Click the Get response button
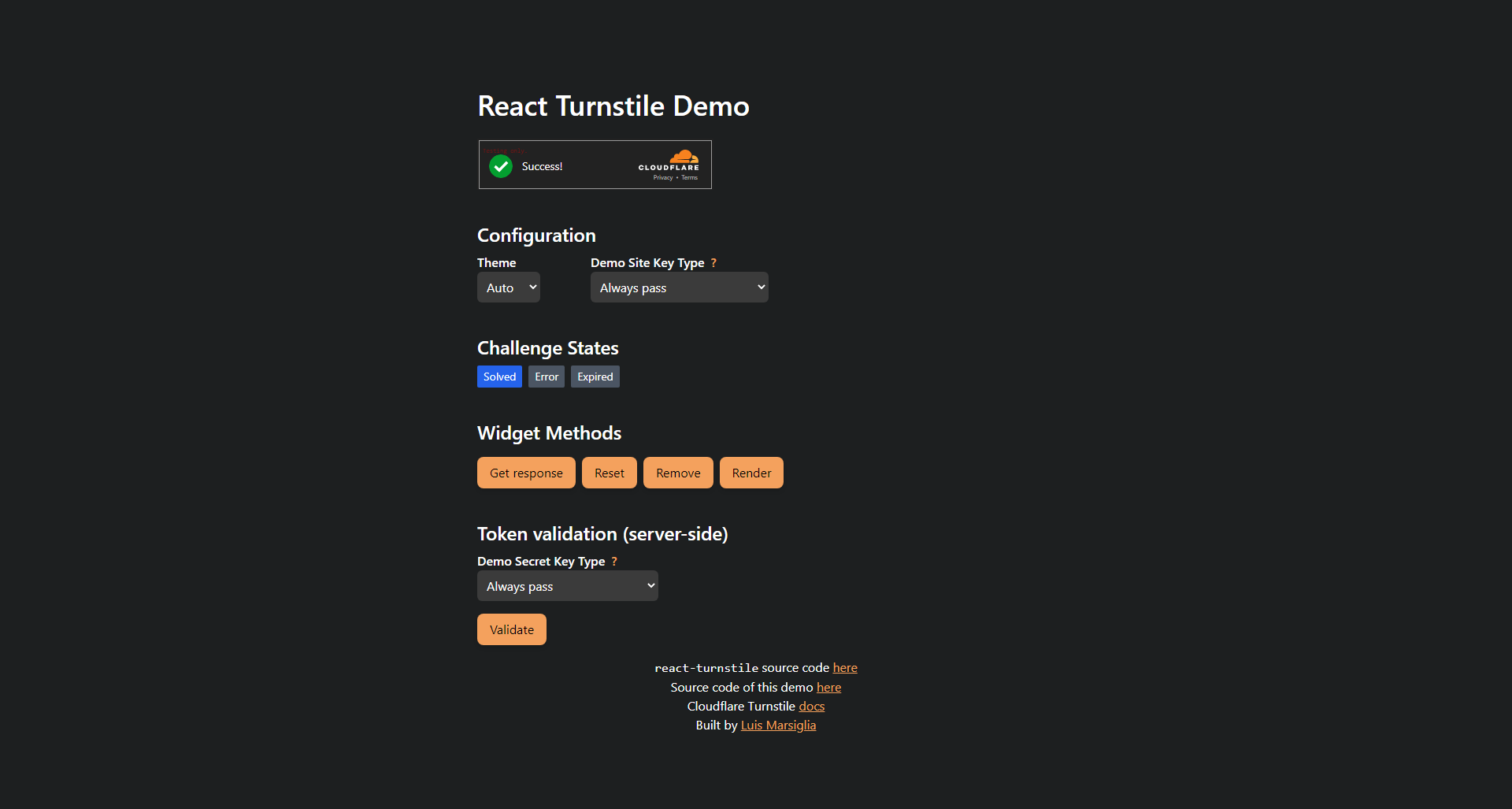Screen dimensions: 1512x809 (525, 472)
